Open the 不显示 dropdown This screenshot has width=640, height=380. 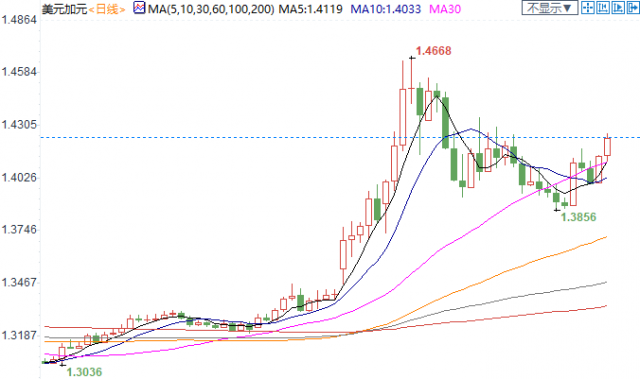(x=549, y=7)
